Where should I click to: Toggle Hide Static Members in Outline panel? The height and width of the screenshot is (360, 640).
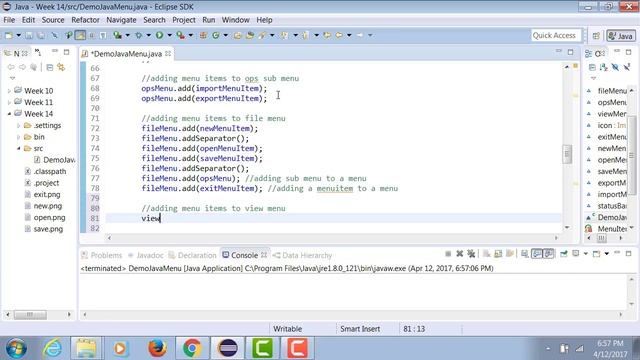coord(627,67)
